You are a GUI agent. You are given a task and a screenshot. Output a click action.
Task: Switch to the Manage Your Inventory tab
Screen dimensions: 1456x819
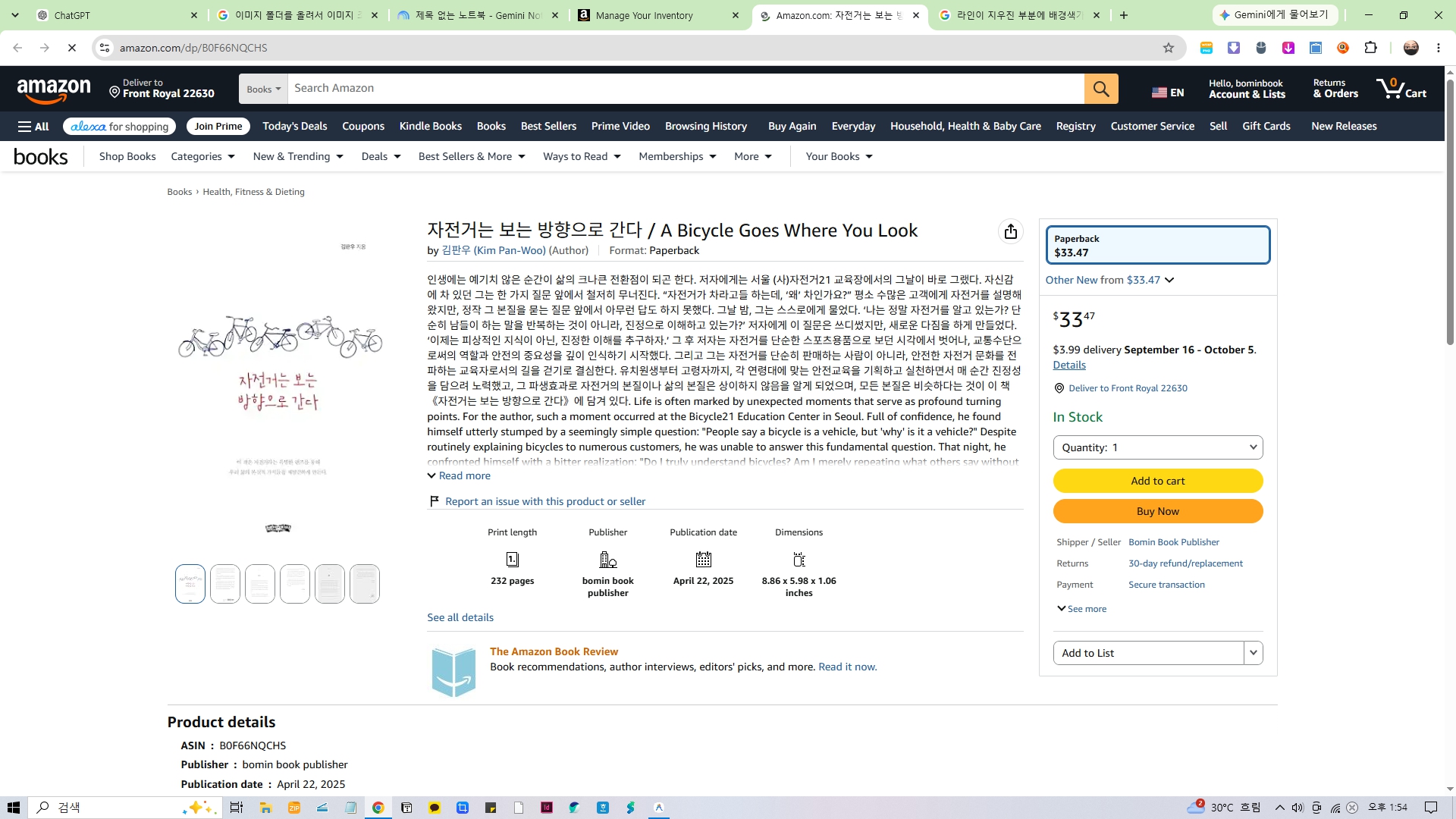tap(658, 15)
